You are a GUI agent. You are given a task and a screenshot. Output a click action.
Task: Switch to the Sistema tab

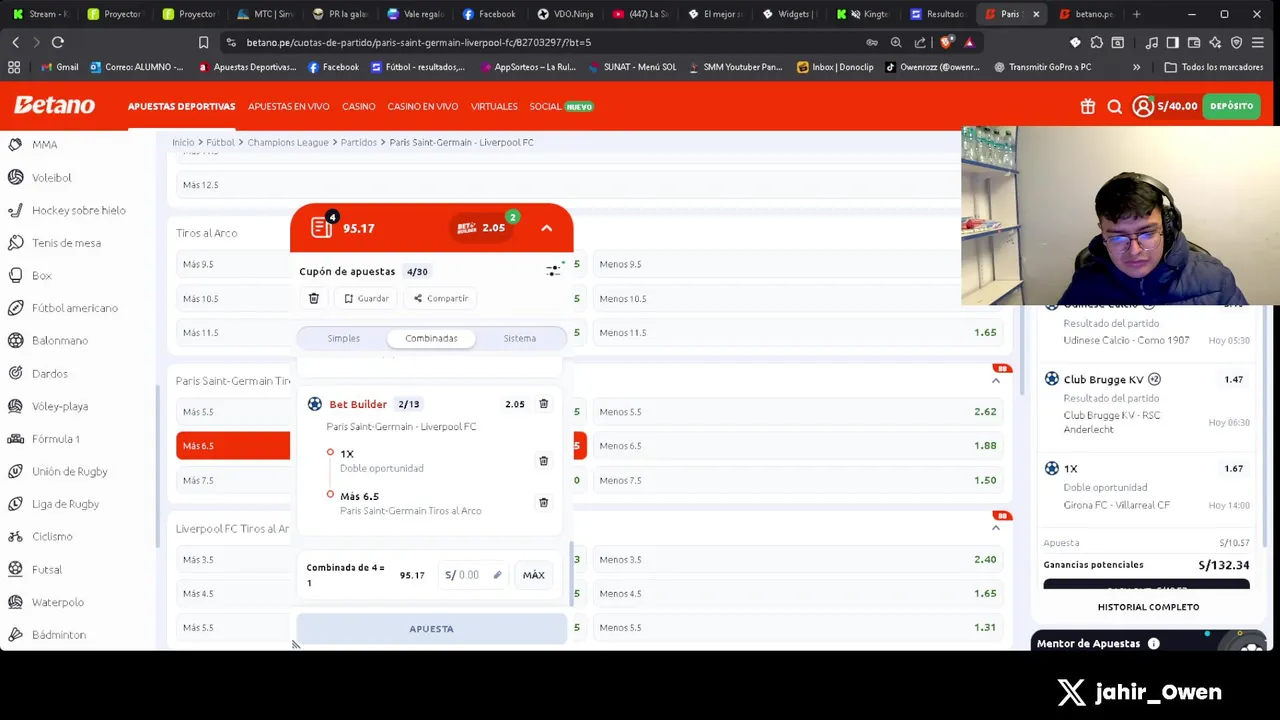[x=519, y=338]
